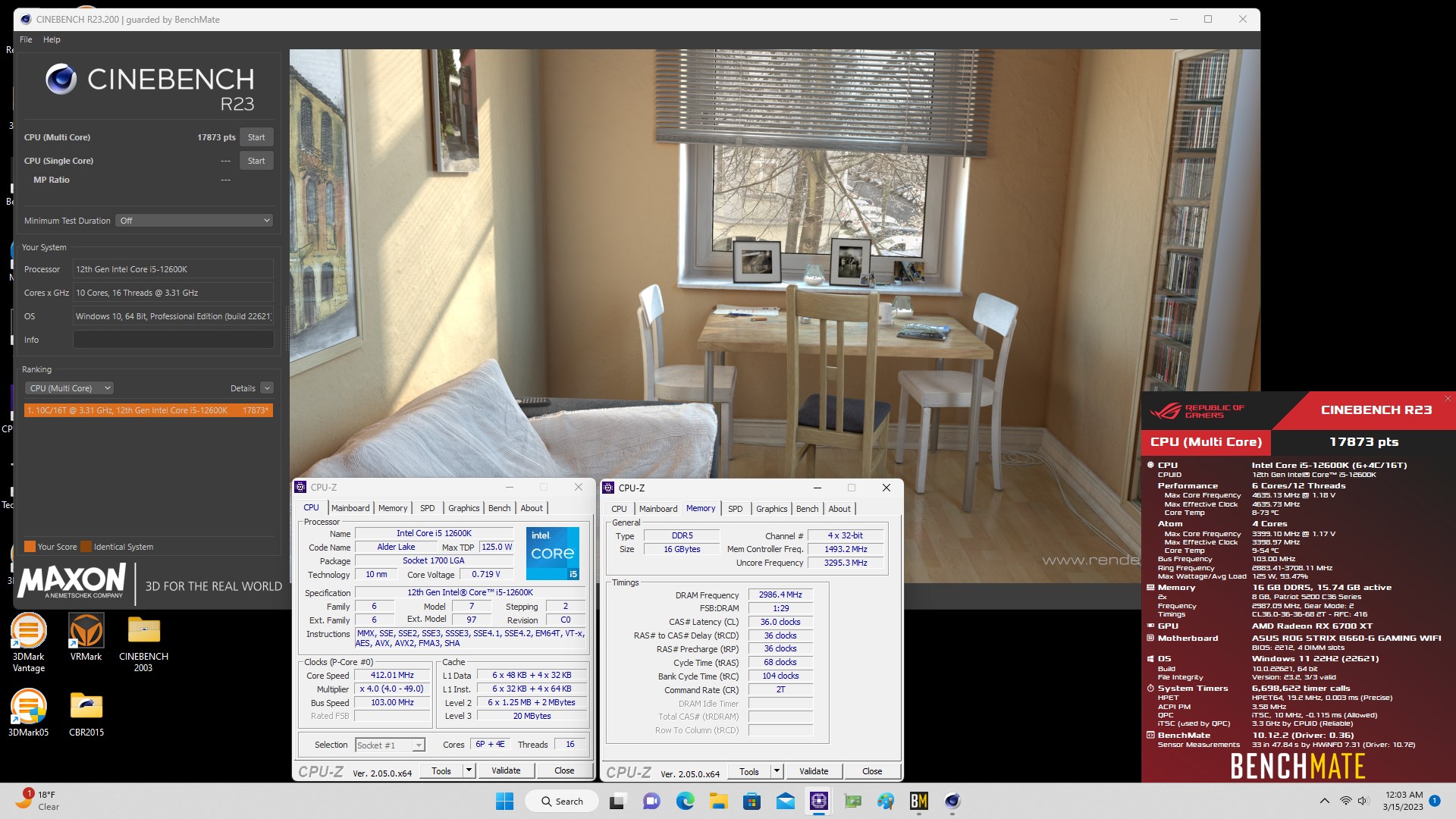Click Tools button in right CPU-Z
1456x819 pixels.
tap(749, 772)
